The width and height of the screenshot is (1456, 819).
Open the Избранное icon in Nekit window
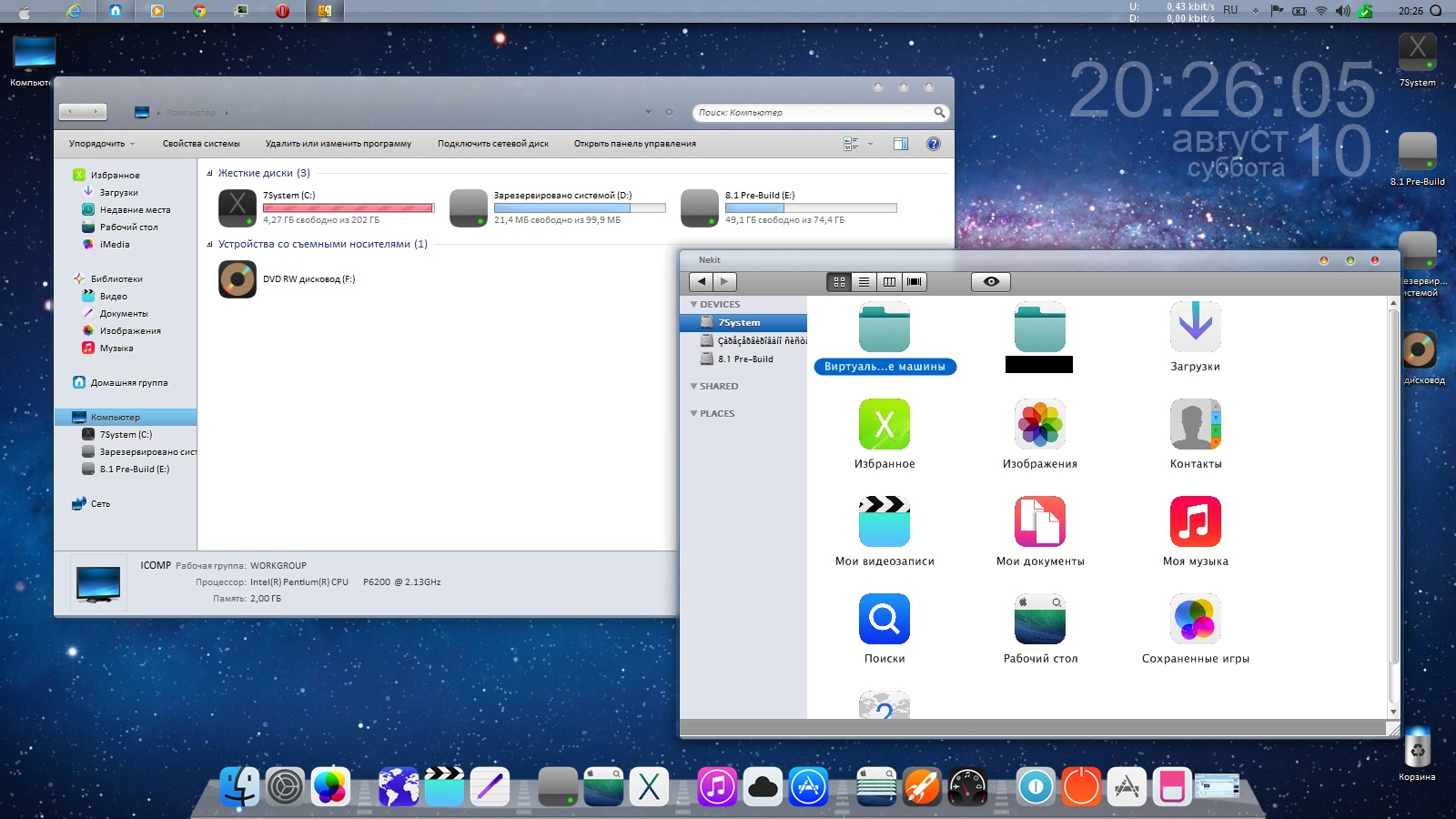tap(884, 424)
